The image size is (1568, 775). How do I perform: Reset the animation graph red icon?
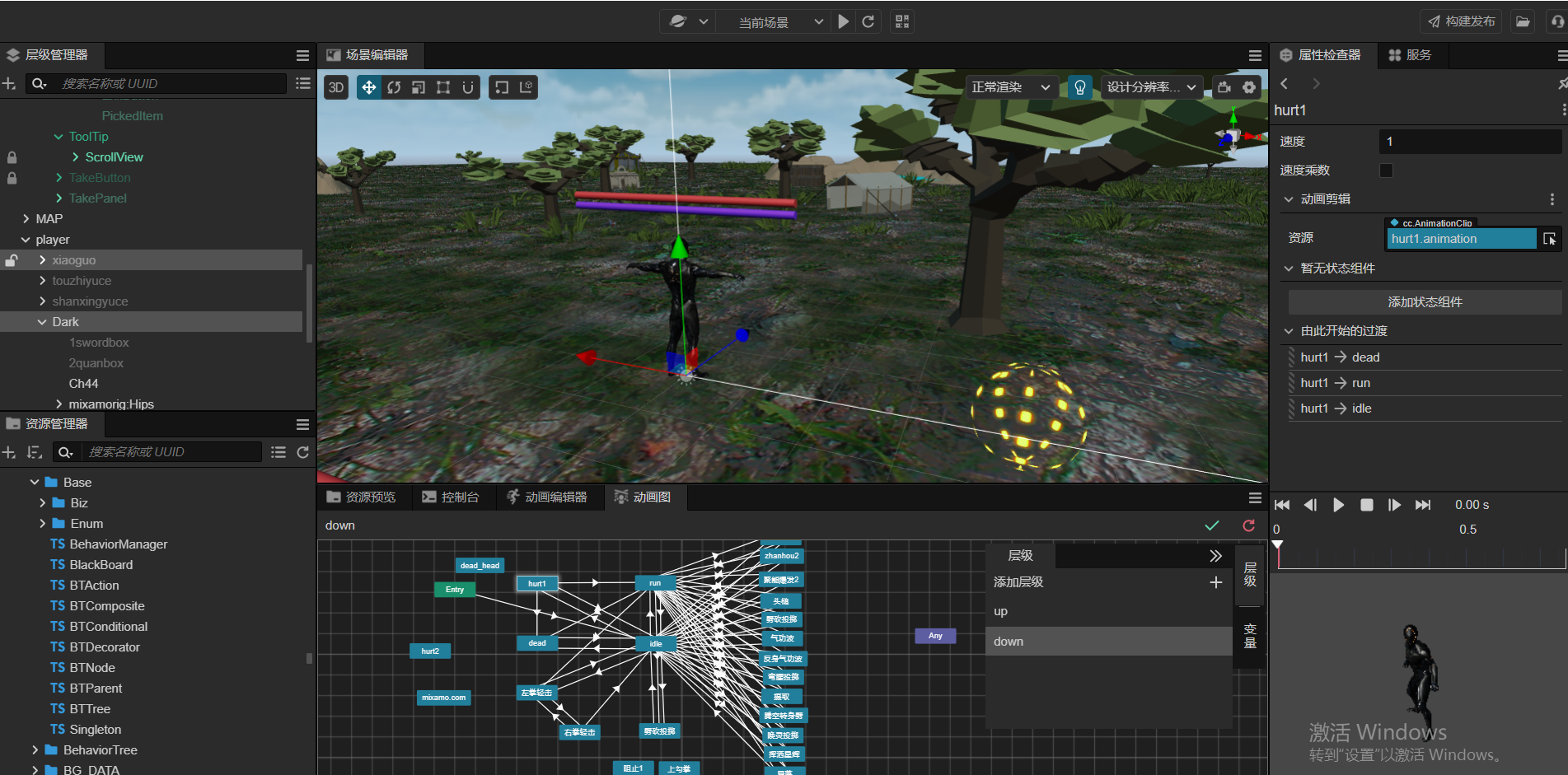pyautogui.click(x=1248, y=525)
